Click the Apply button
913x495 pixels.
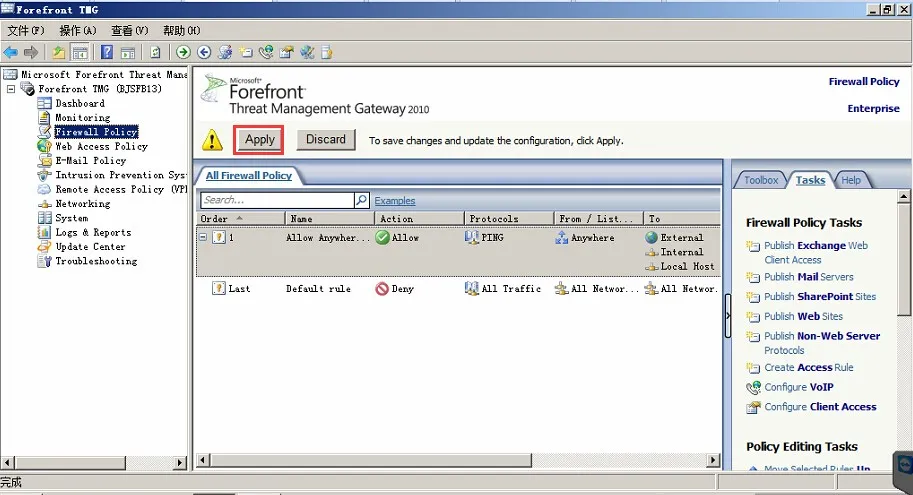pyautogui.click(x=260, y=140)
